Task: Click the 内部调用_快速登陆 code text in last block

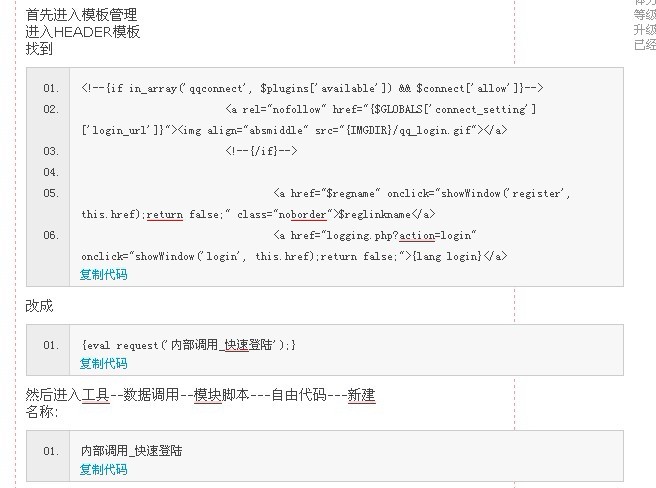Action: (131, 451)
